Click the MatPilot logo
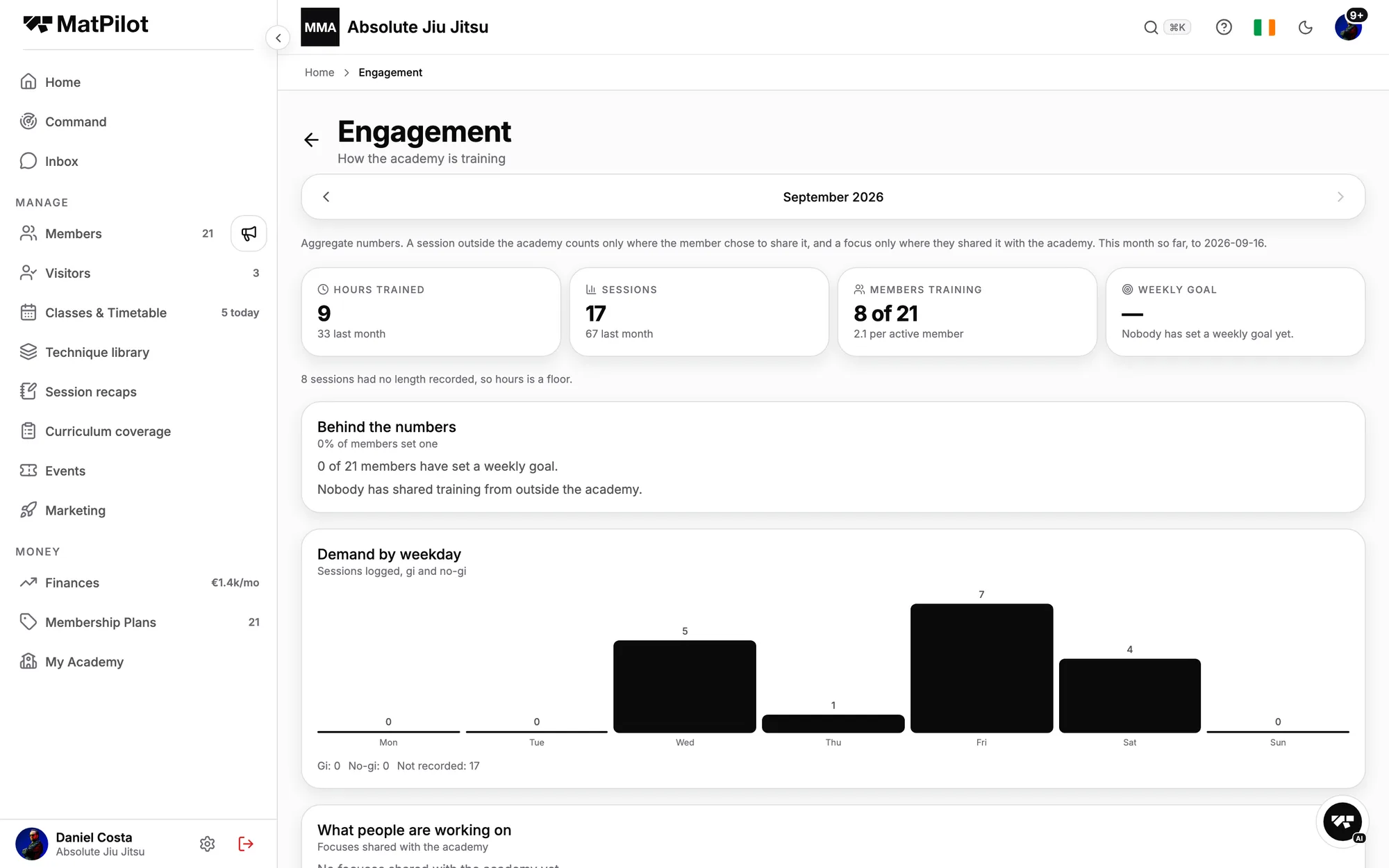The height and width of the screenshot is (868, 1389). pos(85,24)
